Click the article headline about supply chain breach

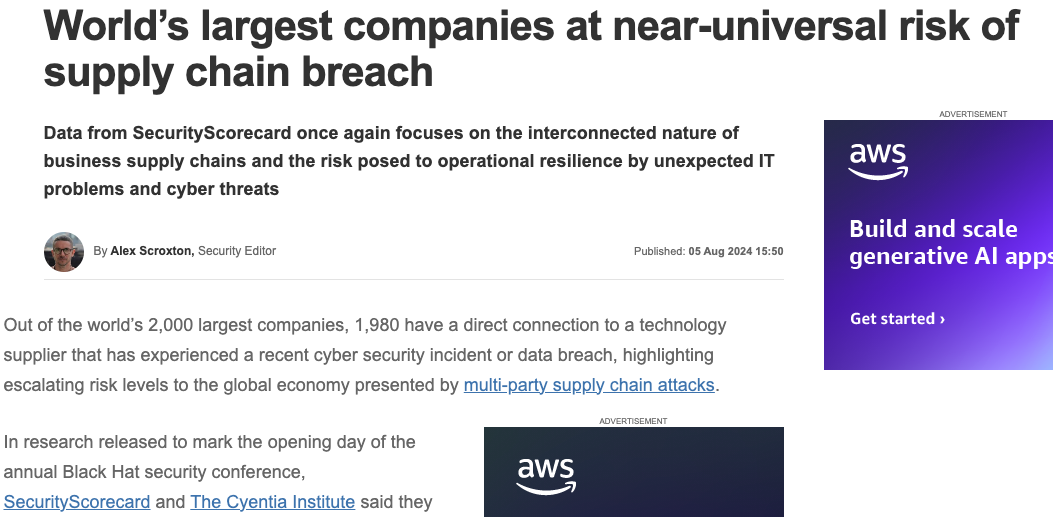point(531,48)
